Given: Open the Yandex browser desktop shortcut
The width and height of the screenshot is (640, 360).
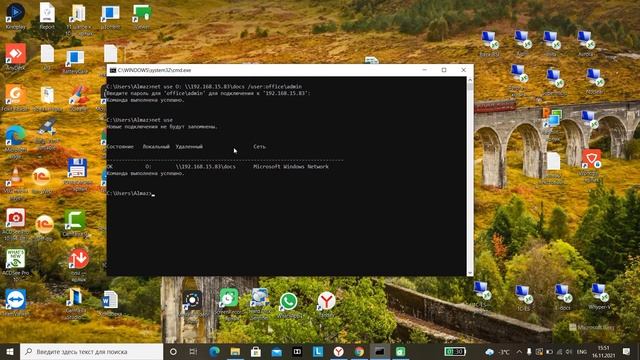Looking at the screenshot, I should tap(326, 302).
